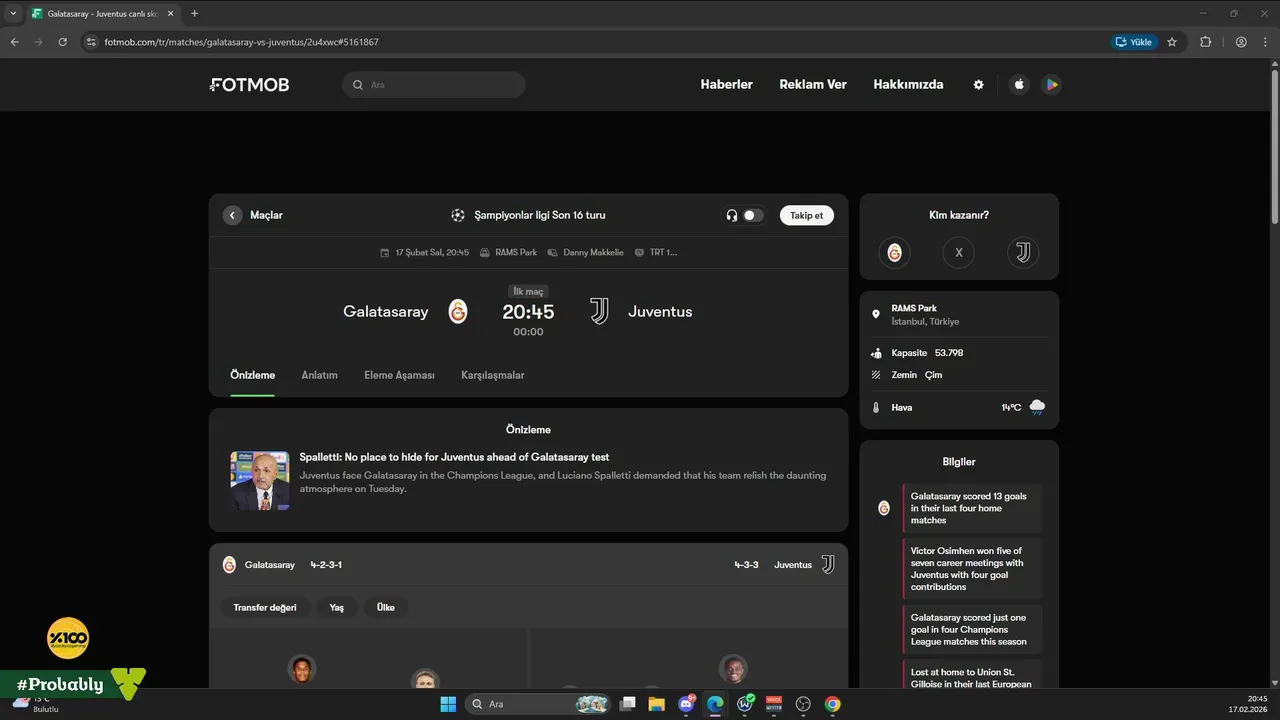1280x720 pixels.
Task: Open Discord from the taskbar
Action: click(686, 704)
